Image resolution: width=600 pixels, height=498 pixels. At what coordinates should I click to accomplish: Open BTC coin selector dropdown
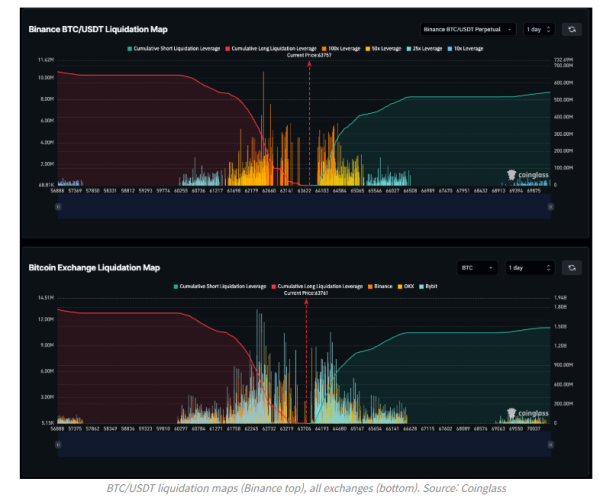[x=476, y=268]
